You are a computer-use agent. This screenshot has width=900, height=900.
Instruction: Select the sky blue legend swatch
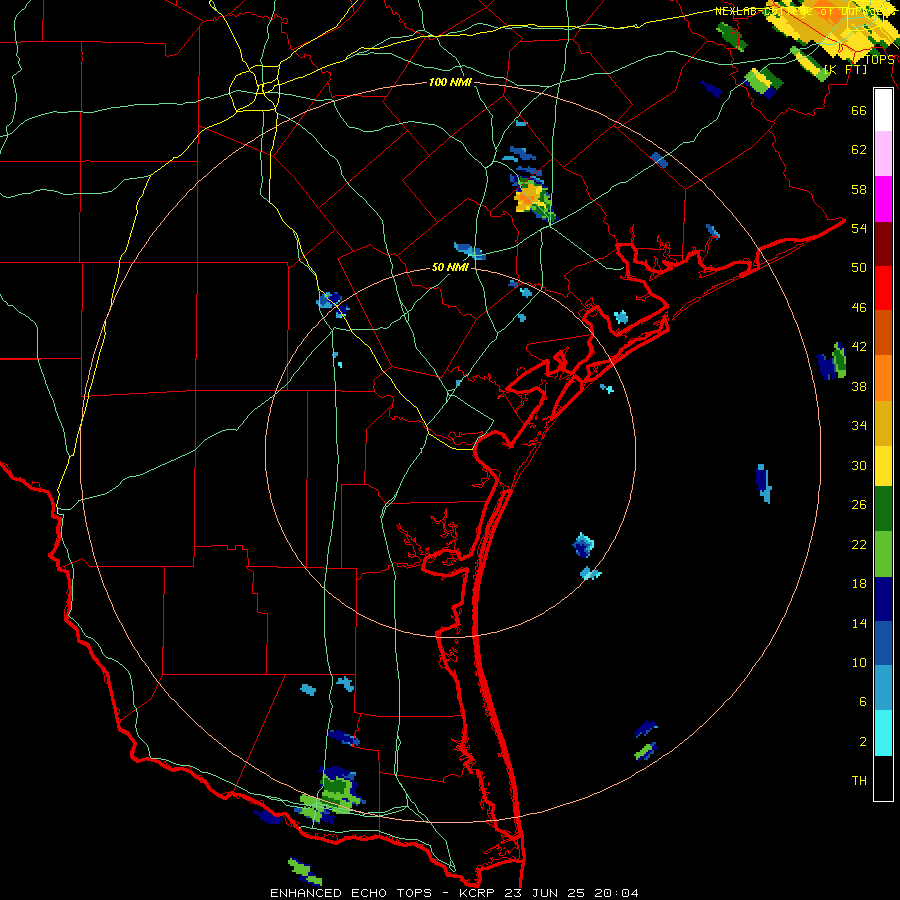(x=883, y=688)
